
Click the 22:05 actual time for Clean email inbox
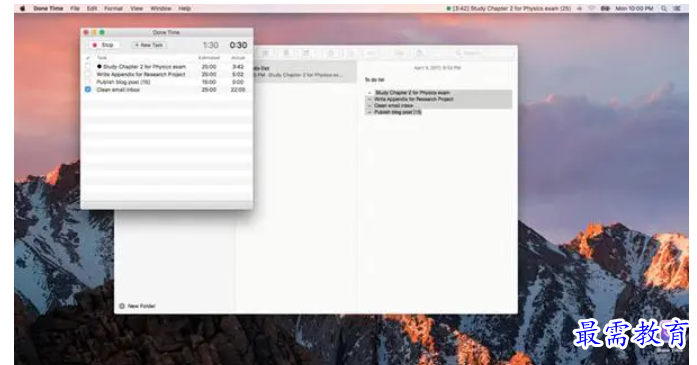click(238, 89)
